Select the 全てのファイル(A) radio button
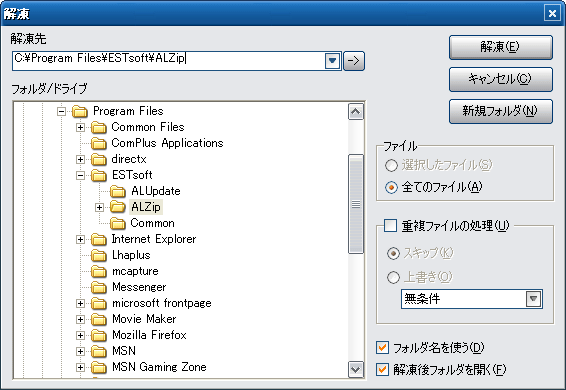The width and height of the screenshot is (566, 390). [x=391, y=187]
